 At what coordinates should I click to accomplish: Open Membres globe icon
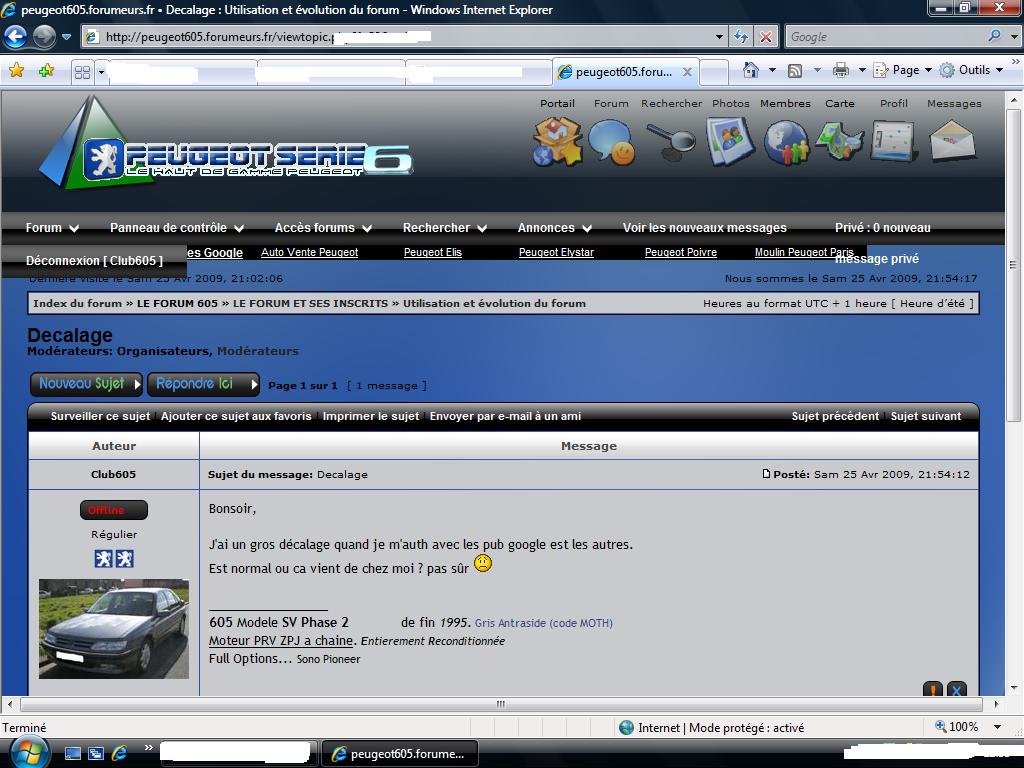tap(786, 142)
